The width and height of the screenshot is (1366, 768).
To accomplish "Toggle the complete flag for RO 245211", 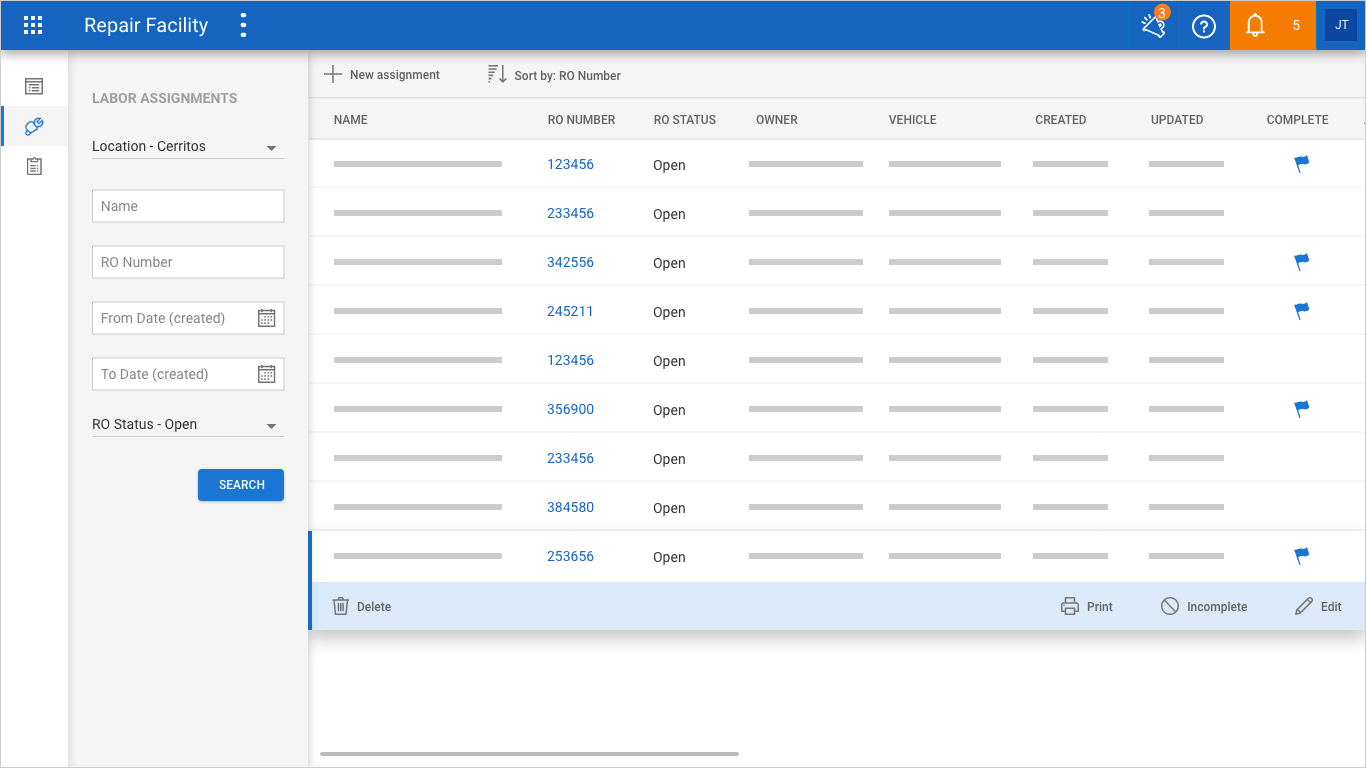I will [1301, 311].
